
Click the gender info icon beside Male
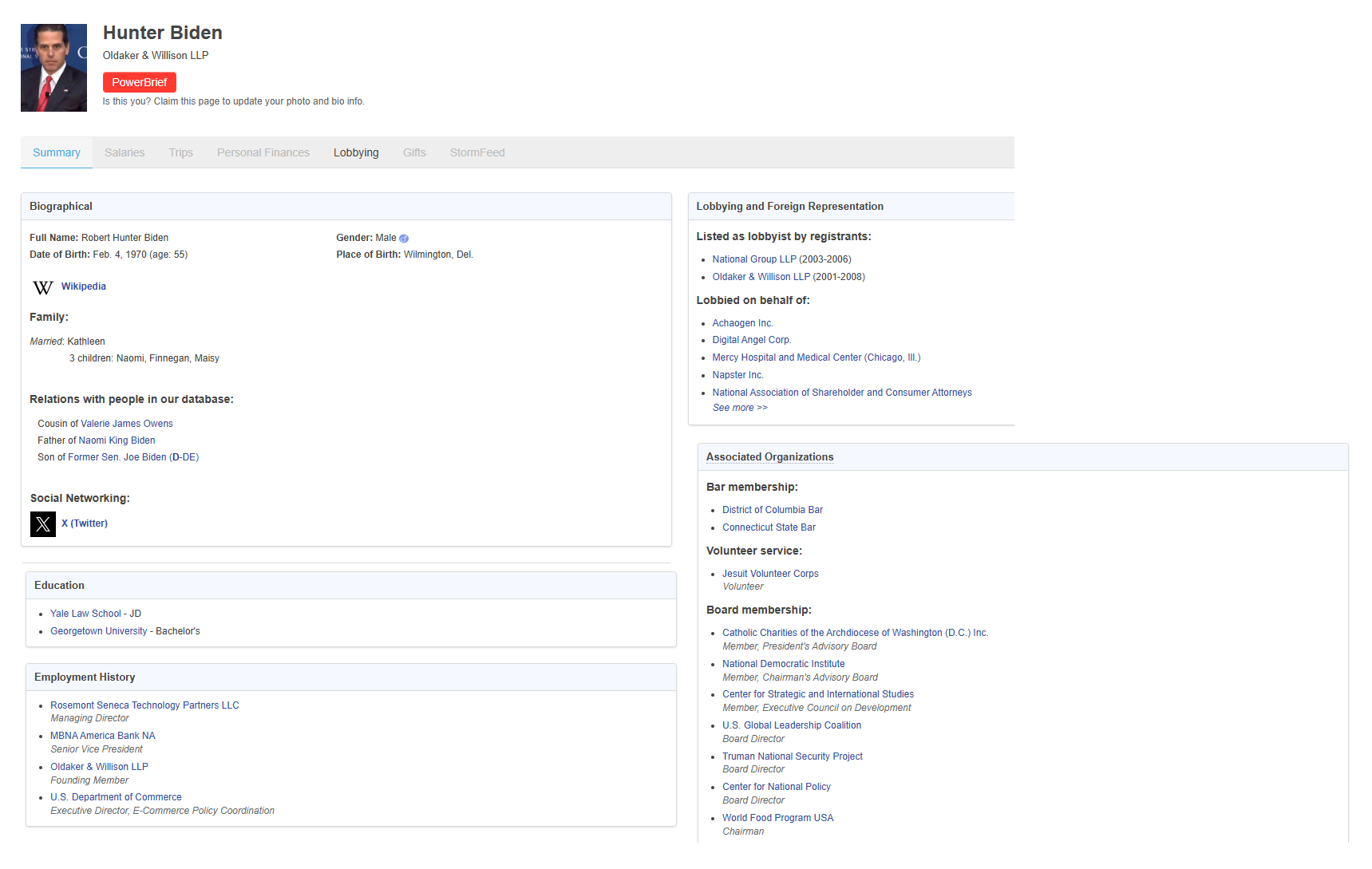pos(404,239)
